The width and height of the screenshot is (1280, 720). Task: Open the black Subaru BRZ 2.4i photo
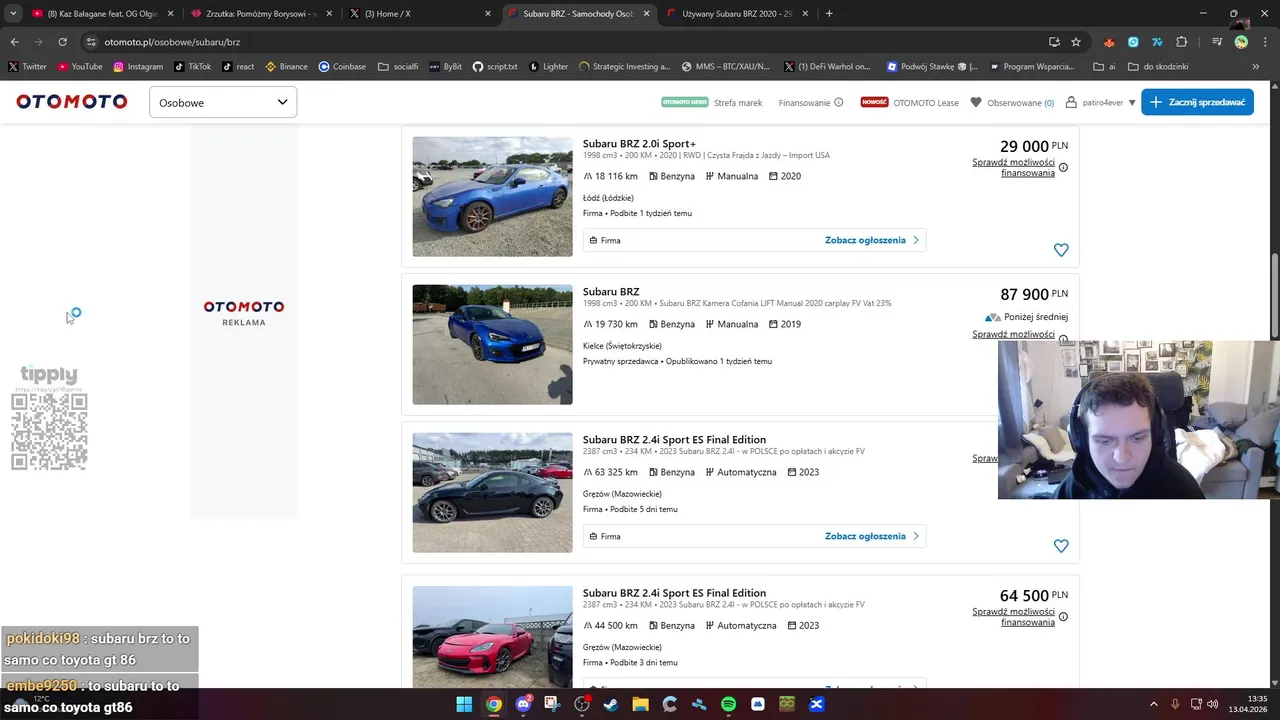click(492, 492)
